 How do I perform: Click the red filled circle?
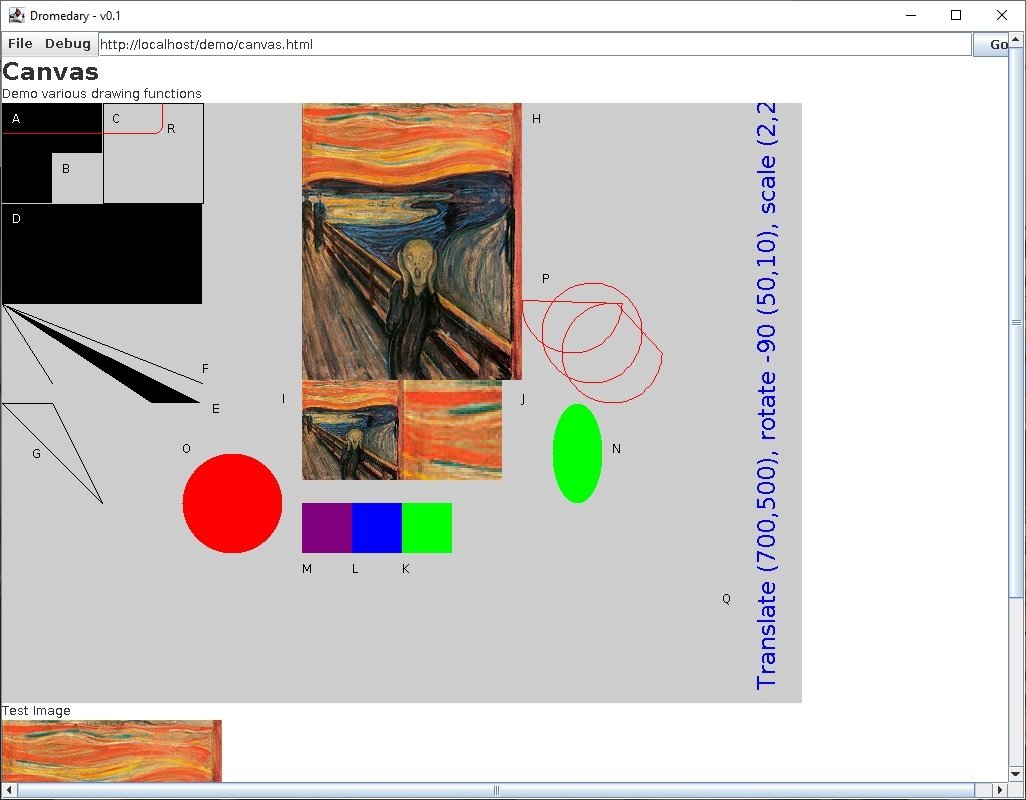[232, 503]
